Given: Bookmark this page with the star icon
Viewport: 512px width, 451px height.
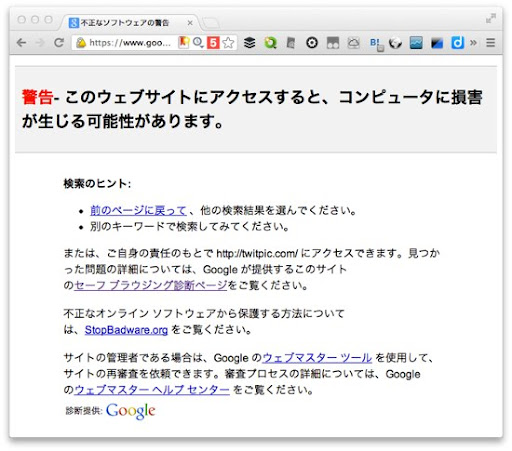Looking at the screenshot, I should [228, 43].
